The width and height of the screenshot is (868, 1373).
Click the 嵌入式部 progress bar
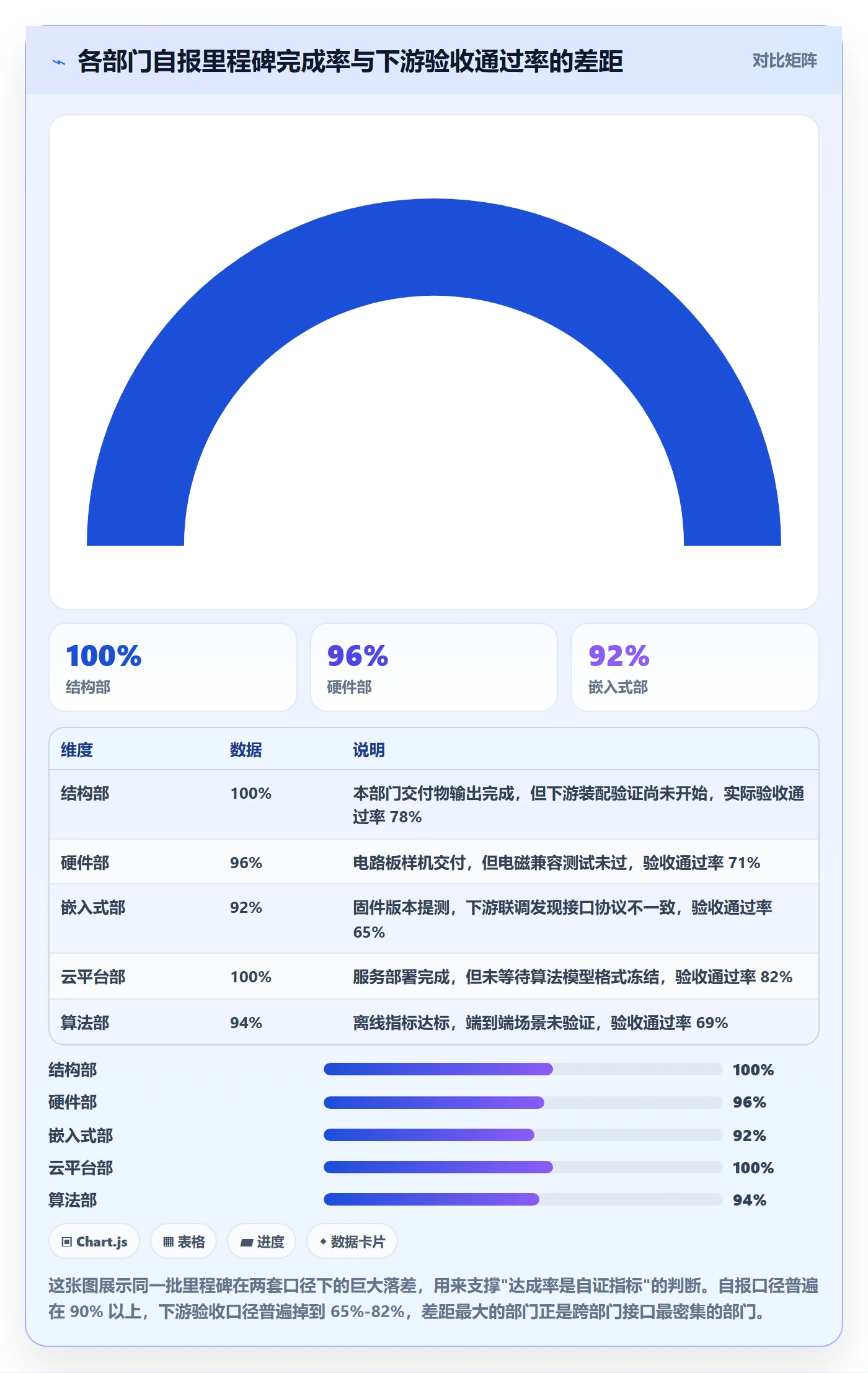[x=523, y=1135]
